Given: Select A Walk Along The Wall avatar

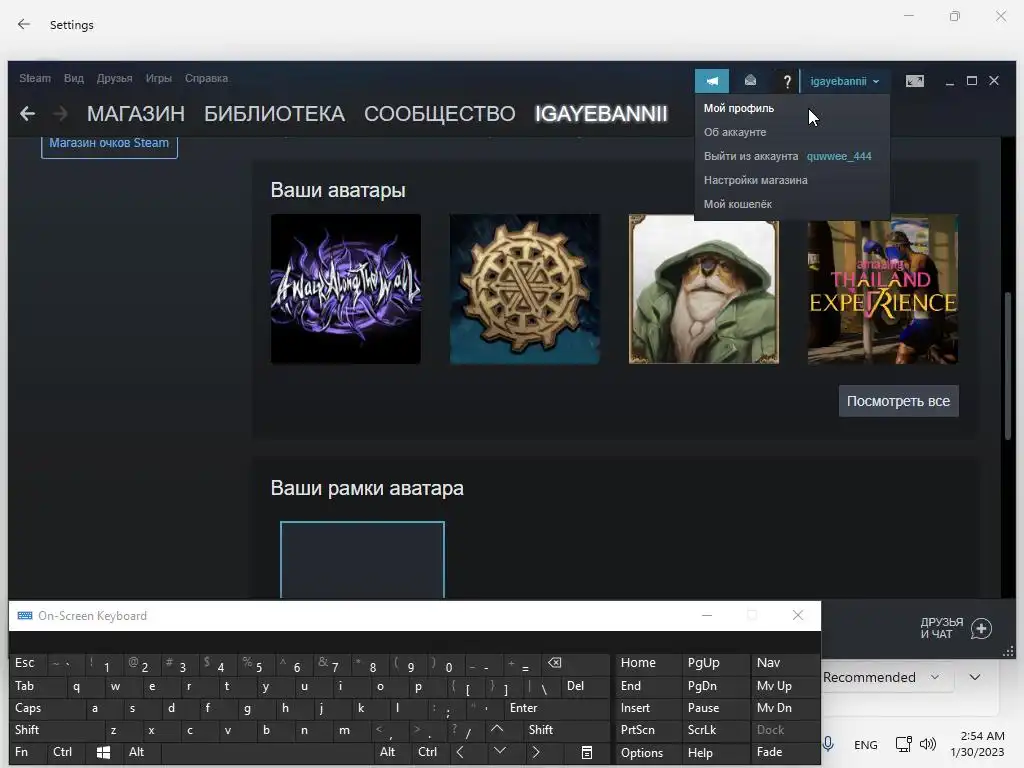Looking at the screenshot, I should [345, 289].
